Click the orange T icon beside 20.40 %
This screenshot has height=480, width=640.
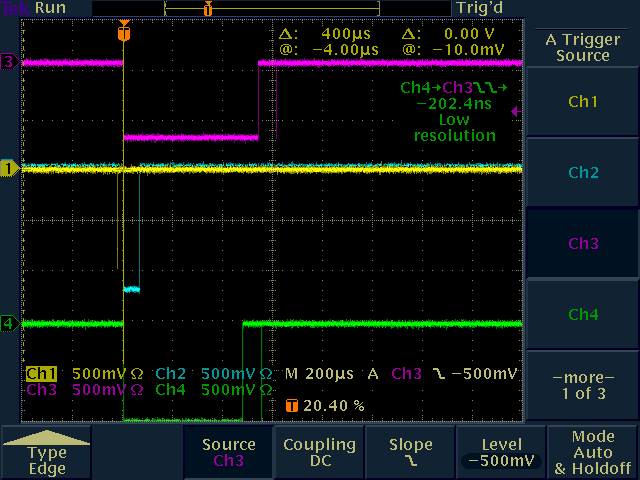(x=292, y=406)
